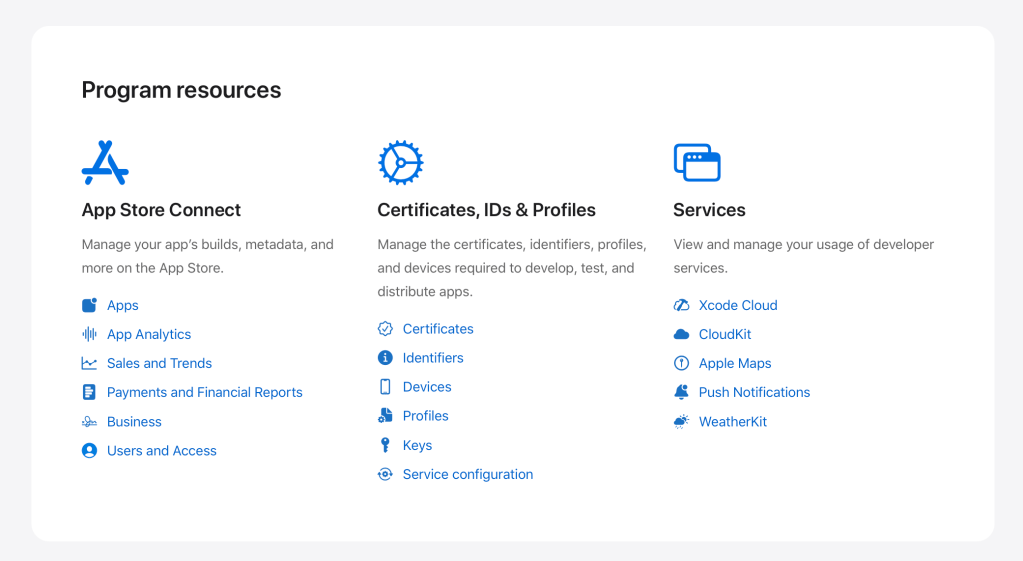Viewport: 1023px width, 561px height.
Task: Click the Keys key icon
Action: 385,446
